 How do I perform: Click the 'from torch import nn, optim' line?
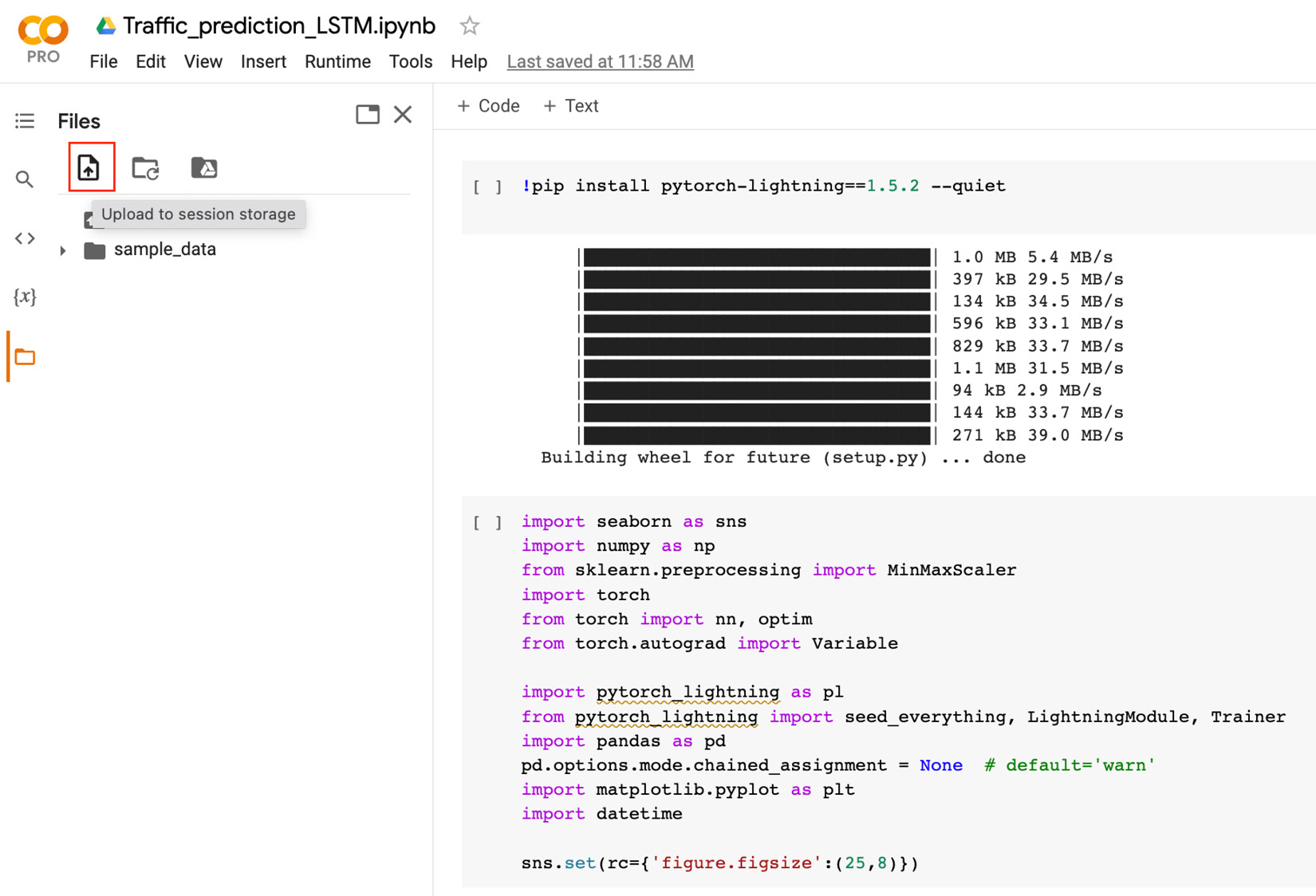coord(667,619)
